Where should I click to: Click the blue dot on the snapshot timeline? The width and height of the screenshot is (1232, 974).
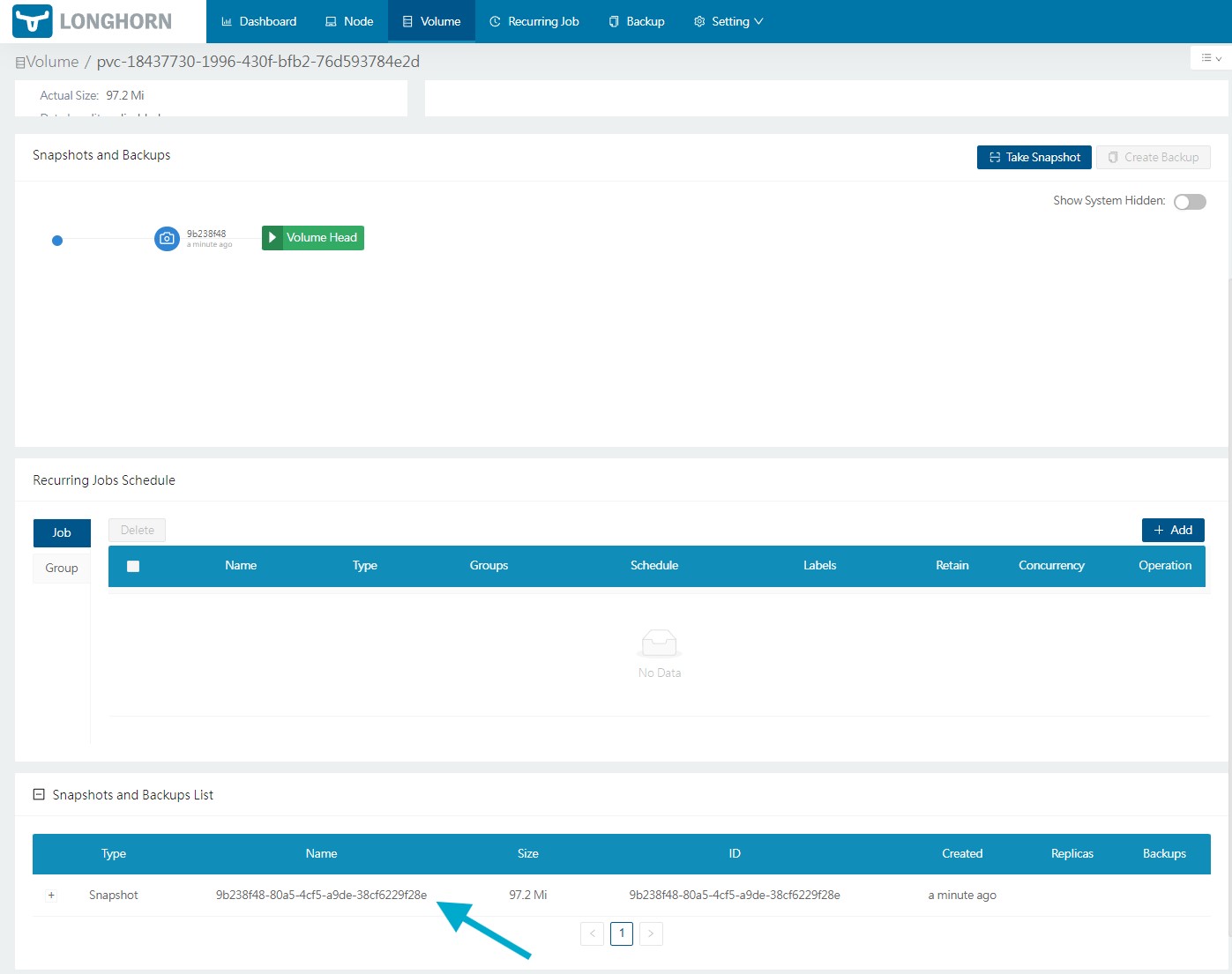(57, 240)
